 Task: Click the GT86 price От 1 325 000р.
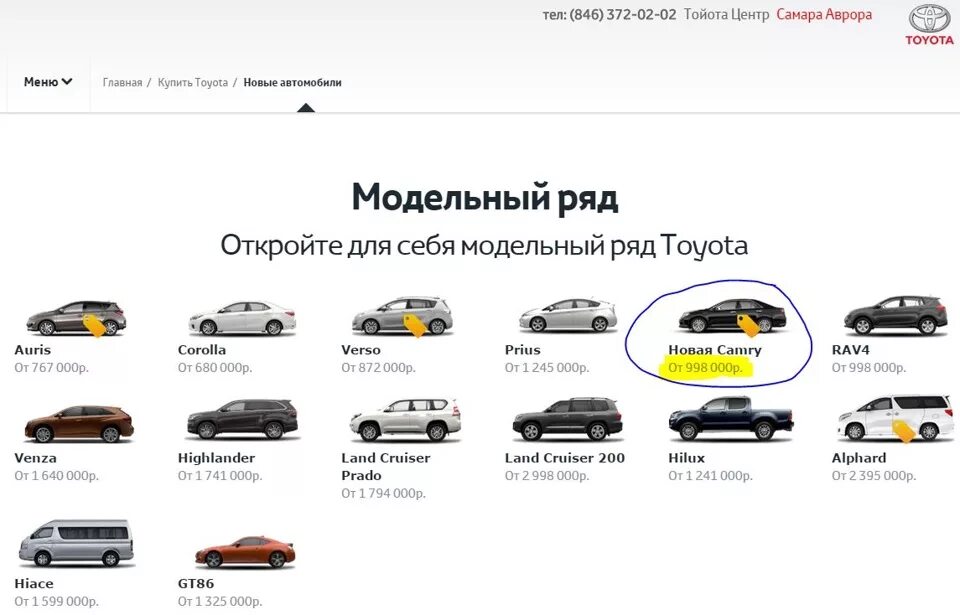(220, 601)
